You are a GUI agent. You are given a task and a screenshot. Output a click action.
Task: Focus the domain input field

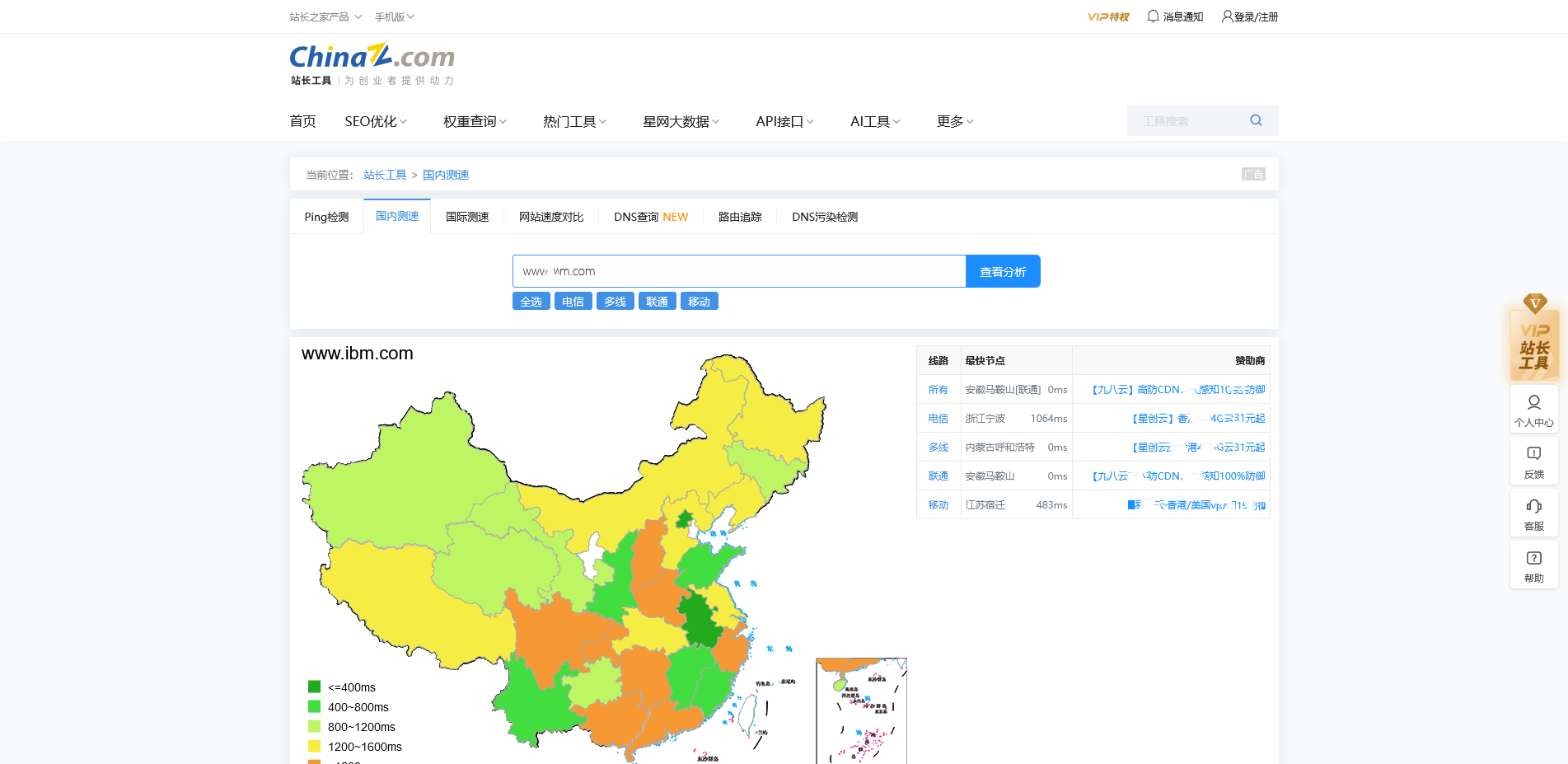739,271
